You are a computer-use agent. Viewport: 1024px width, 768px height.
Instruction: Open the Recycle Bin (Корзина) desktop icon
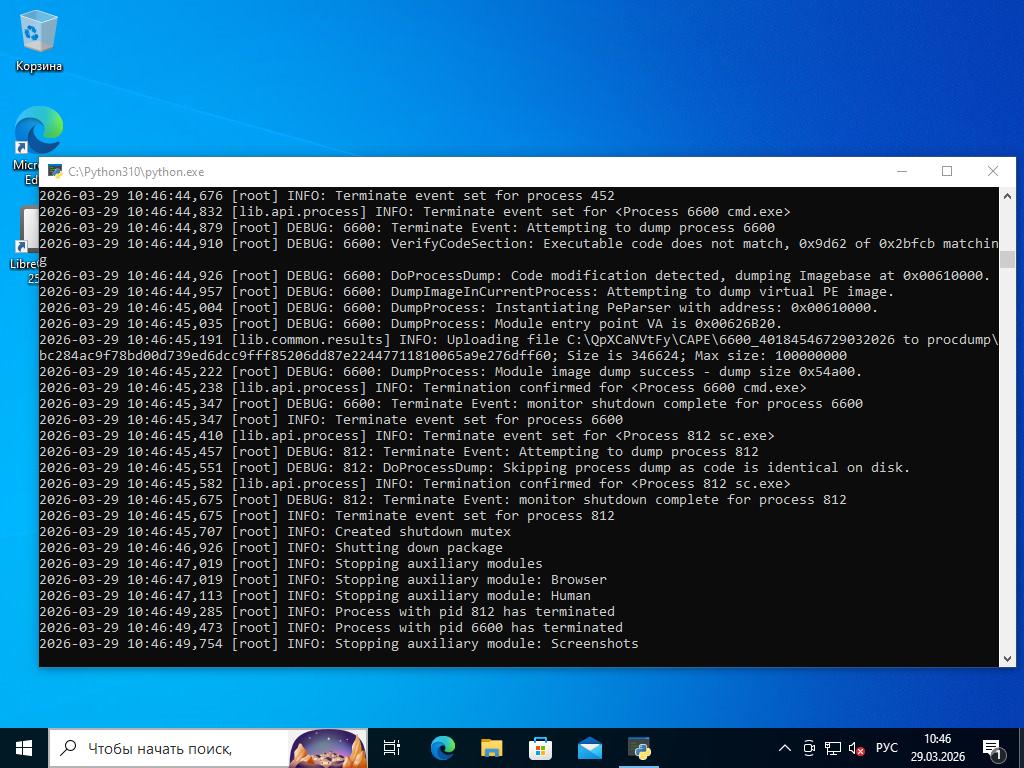click(38, 42)
